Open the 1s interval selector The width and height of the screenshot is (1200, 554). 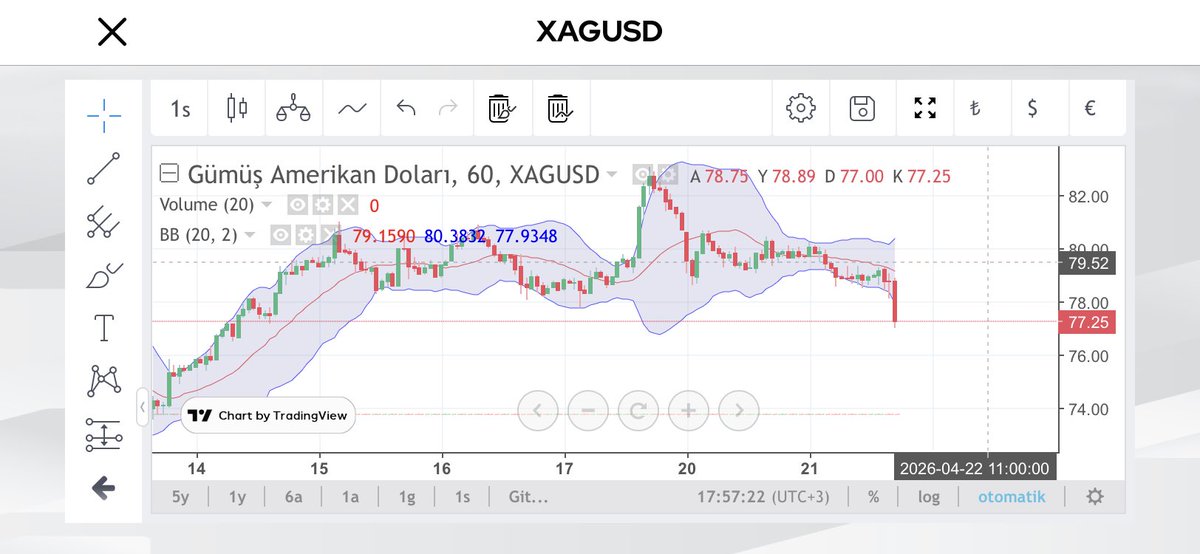pos(180,108)
